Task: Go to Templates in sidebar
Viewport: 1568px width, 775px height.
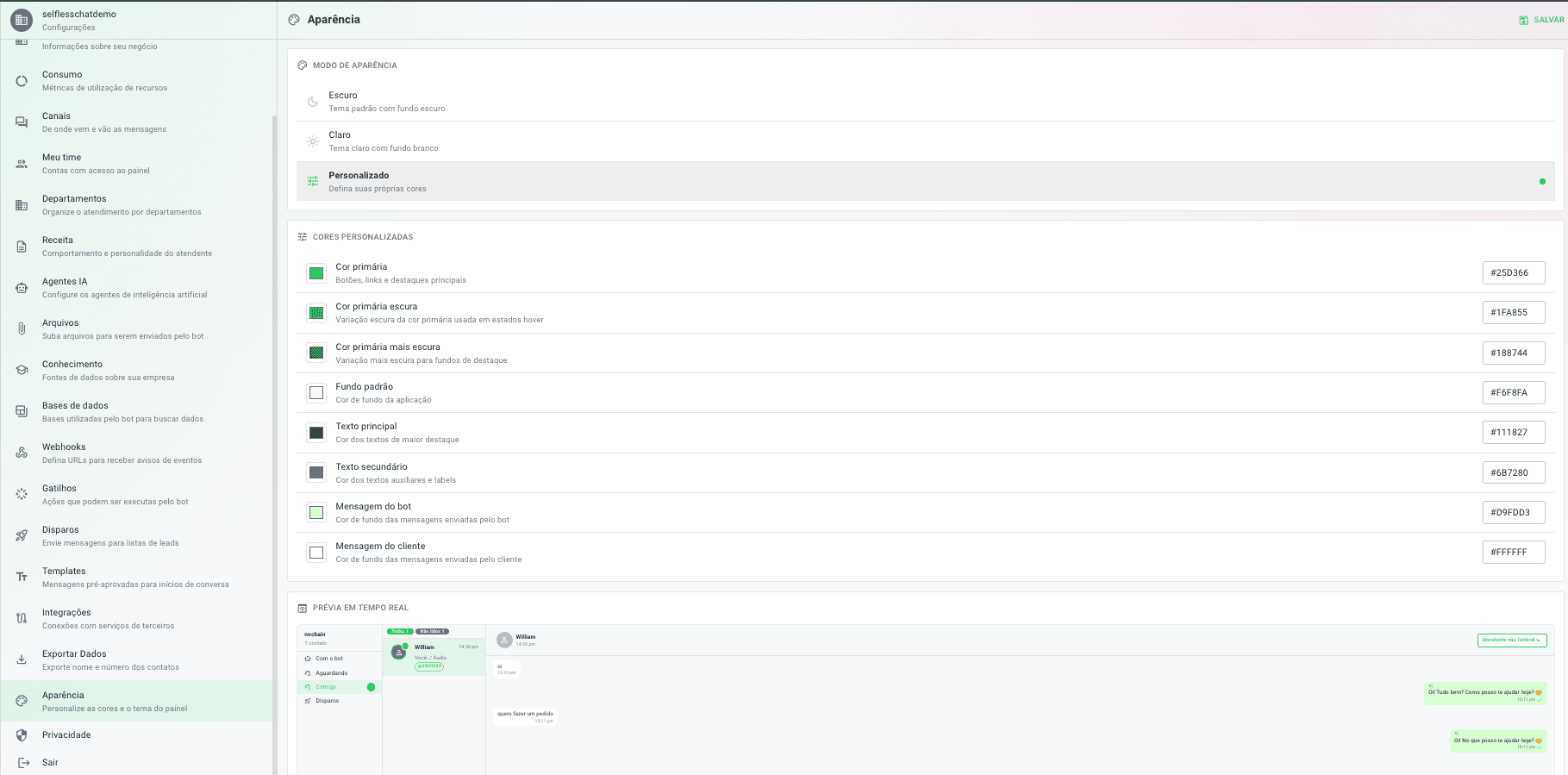Action: point(136,578)
